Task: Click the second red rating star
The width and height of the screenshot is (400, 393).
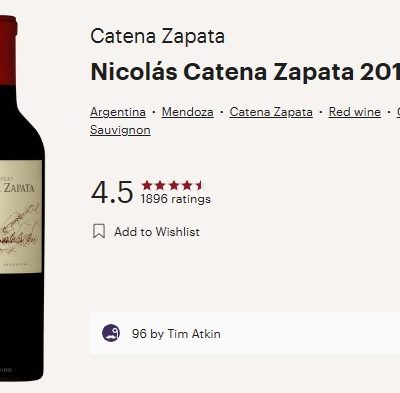Action: click(x=160, y=185)
